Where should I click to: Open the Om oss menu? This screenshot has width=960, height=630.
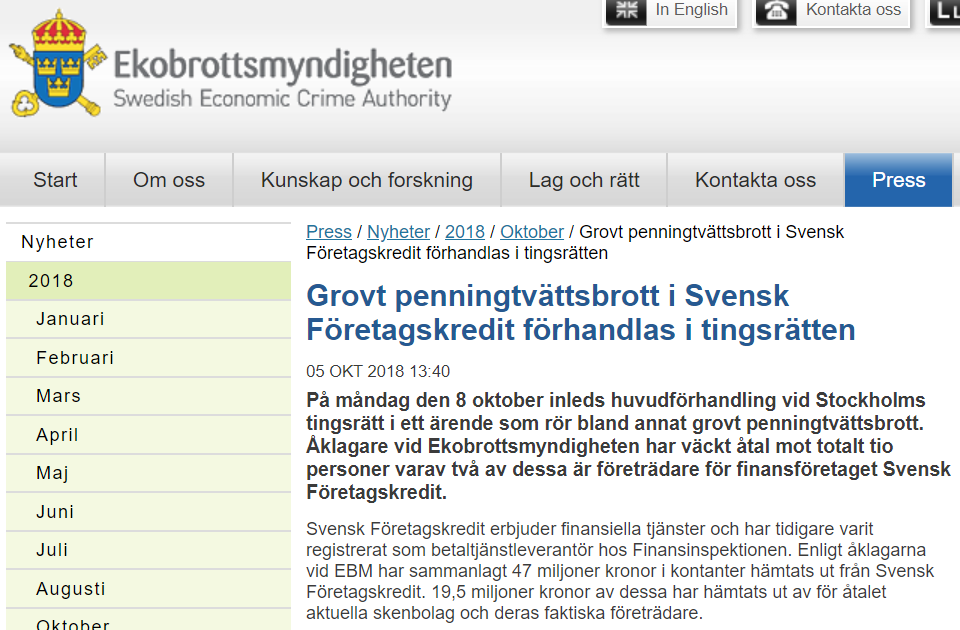coord(169,180)
